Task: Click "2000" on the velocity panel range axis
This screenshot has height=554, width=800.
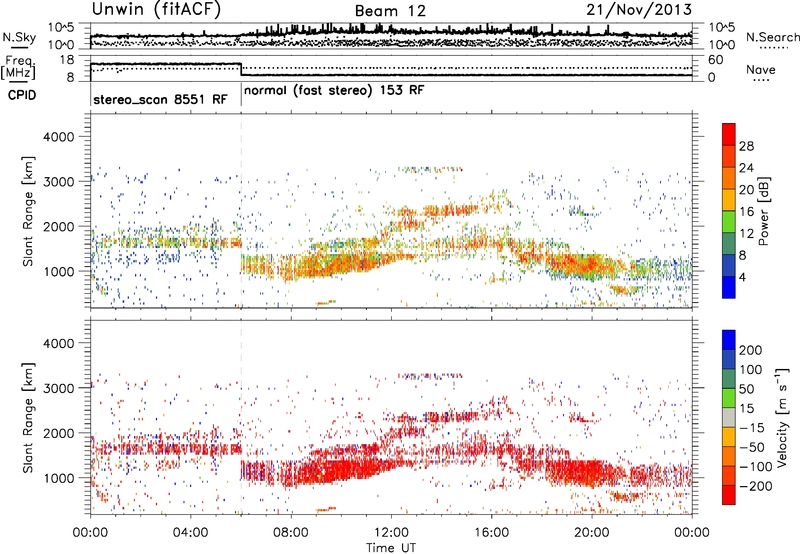Action: 59,433
